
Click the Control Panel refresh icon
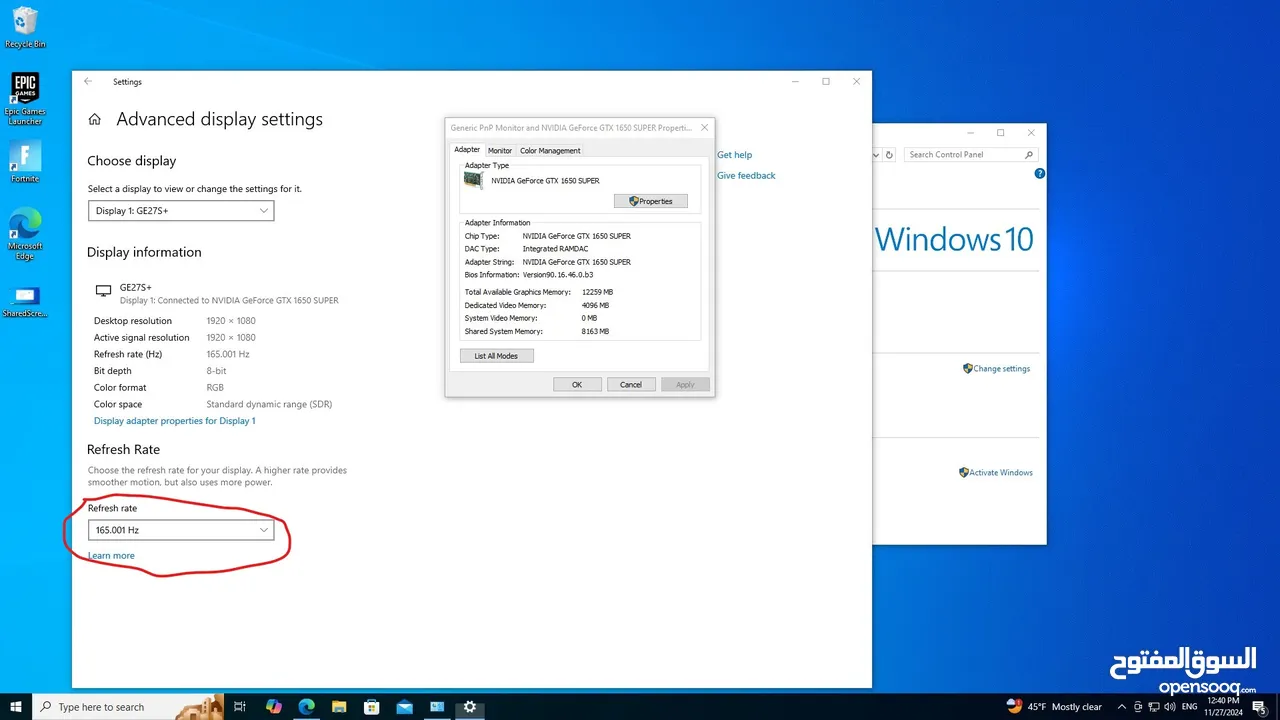(889, 155)
